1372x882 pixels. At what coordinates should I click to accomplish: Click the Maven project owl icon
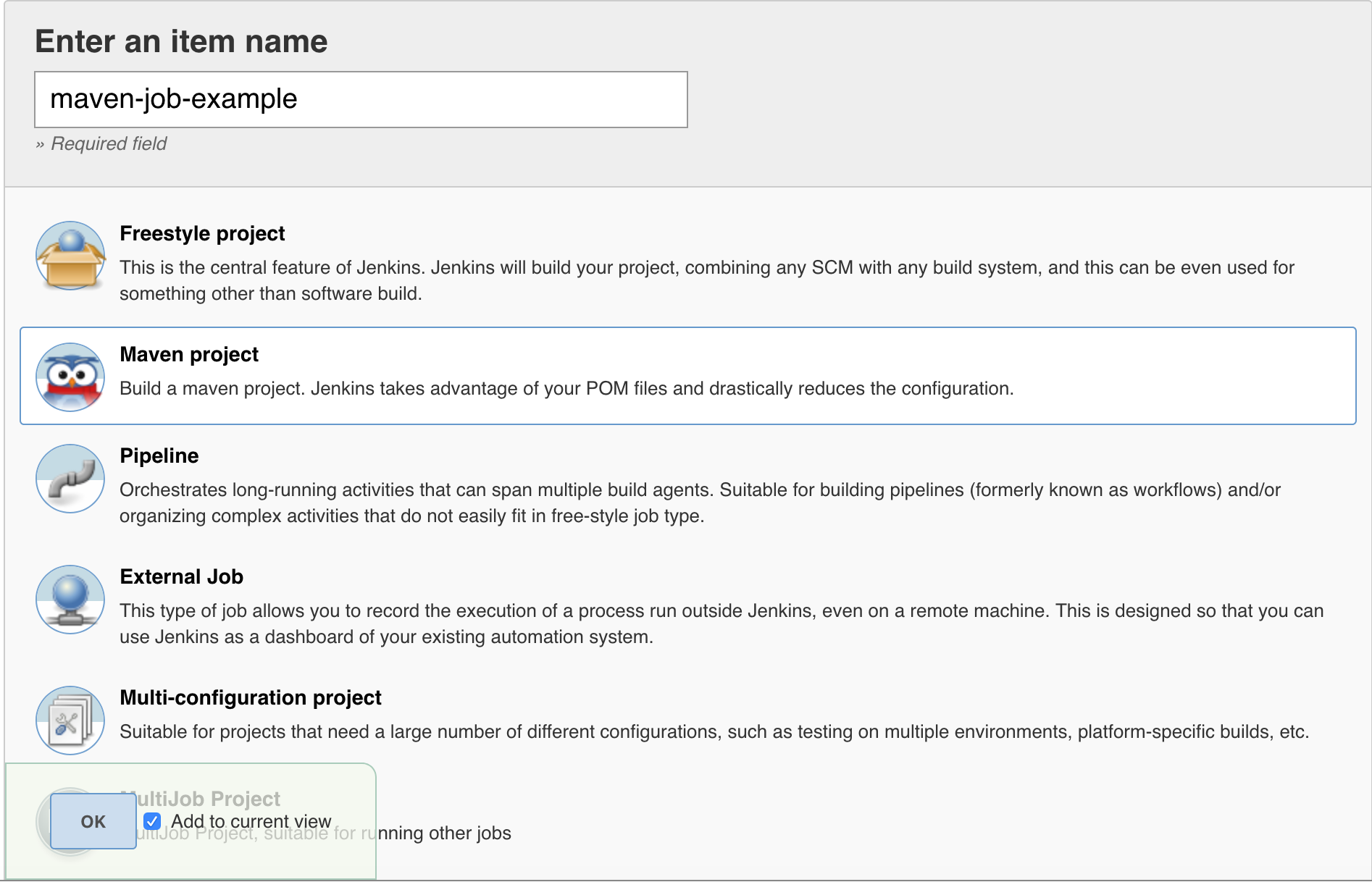point(70,377)
